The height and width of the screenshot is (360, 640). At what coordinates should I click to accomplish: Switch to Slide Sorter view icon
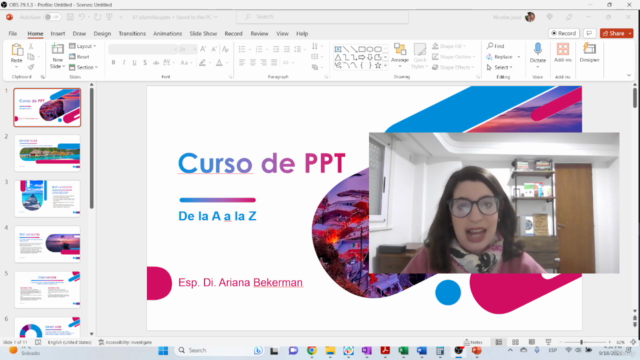coord(516,342)
